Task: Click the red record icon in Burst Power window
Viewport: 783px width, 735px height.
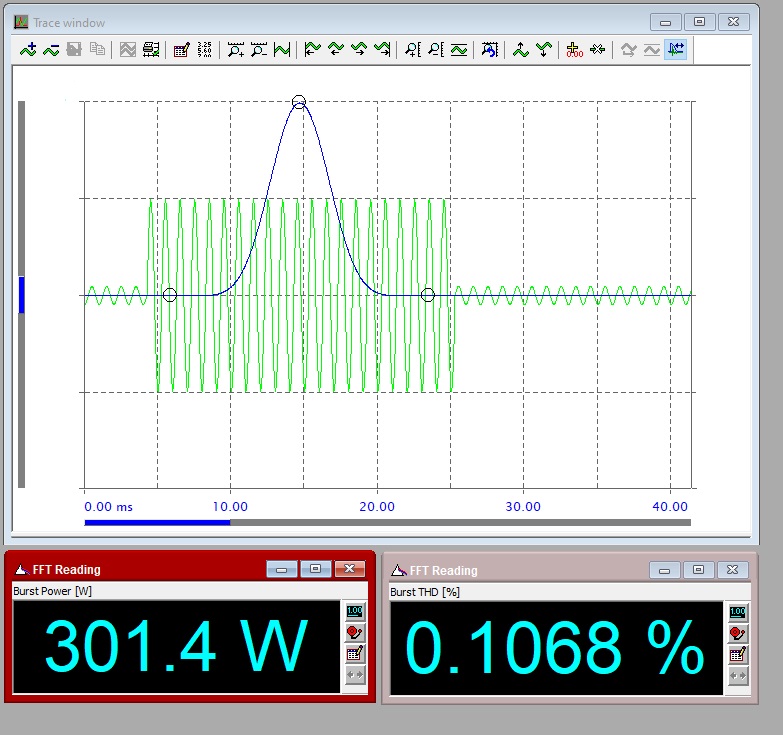Action: pyautogui.click(x=355, y=632)
